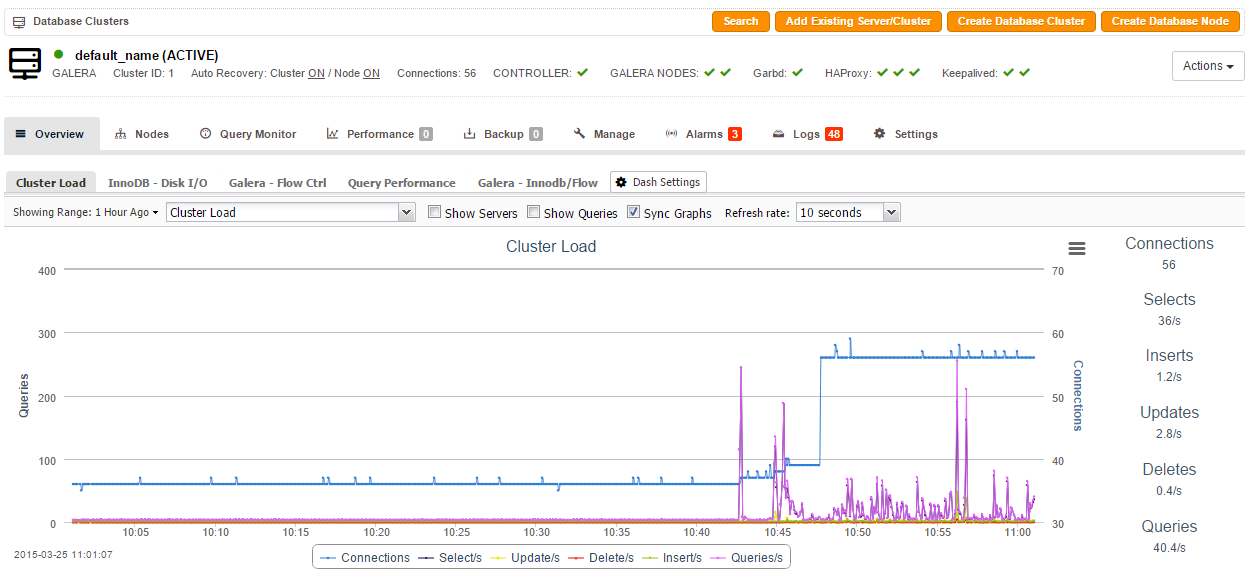1252x586 pixels.
Task: Click the Nodes hierarchy icon
Action: pyautogui.click(x=121, y=134)
